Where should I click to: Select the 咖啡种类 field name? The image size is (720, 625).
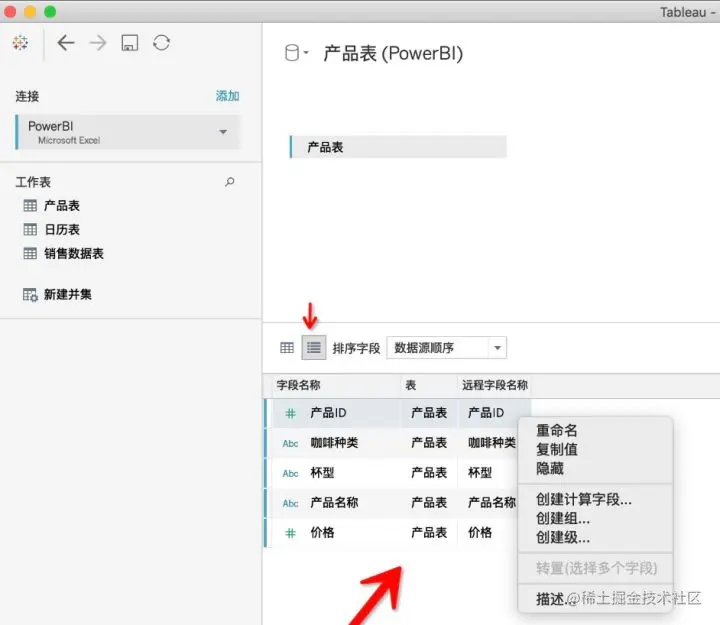click(x=334, y=443)
